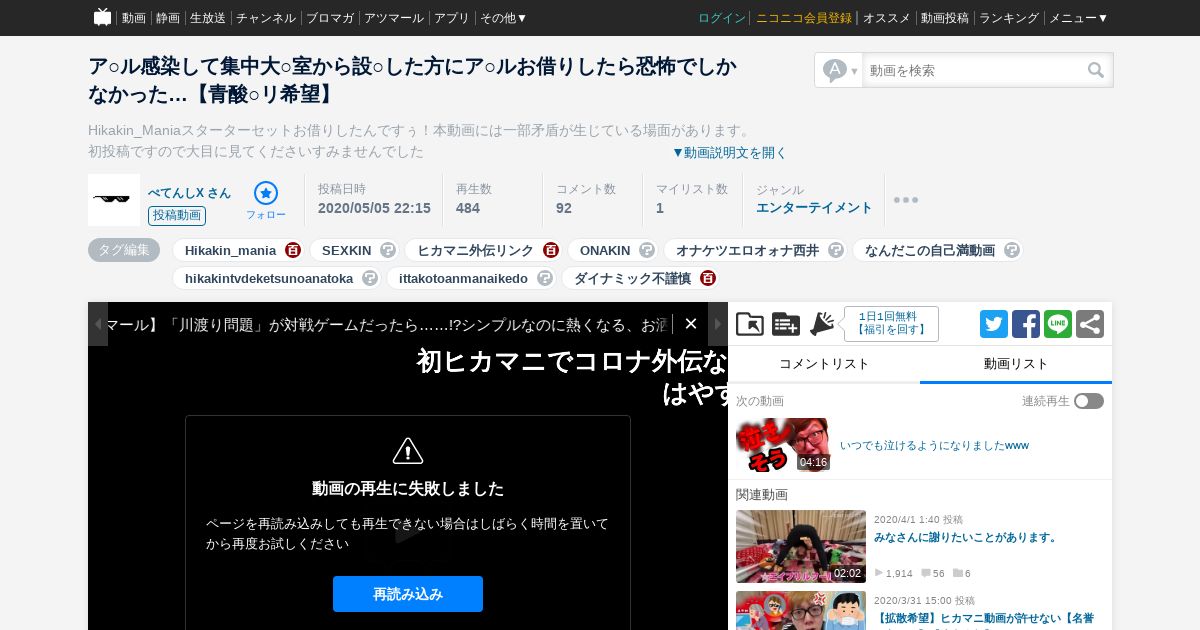Open the hikakintvdeketsunoanatoka tag
This screenshot has width=1200, height=630.
point(269,278)
